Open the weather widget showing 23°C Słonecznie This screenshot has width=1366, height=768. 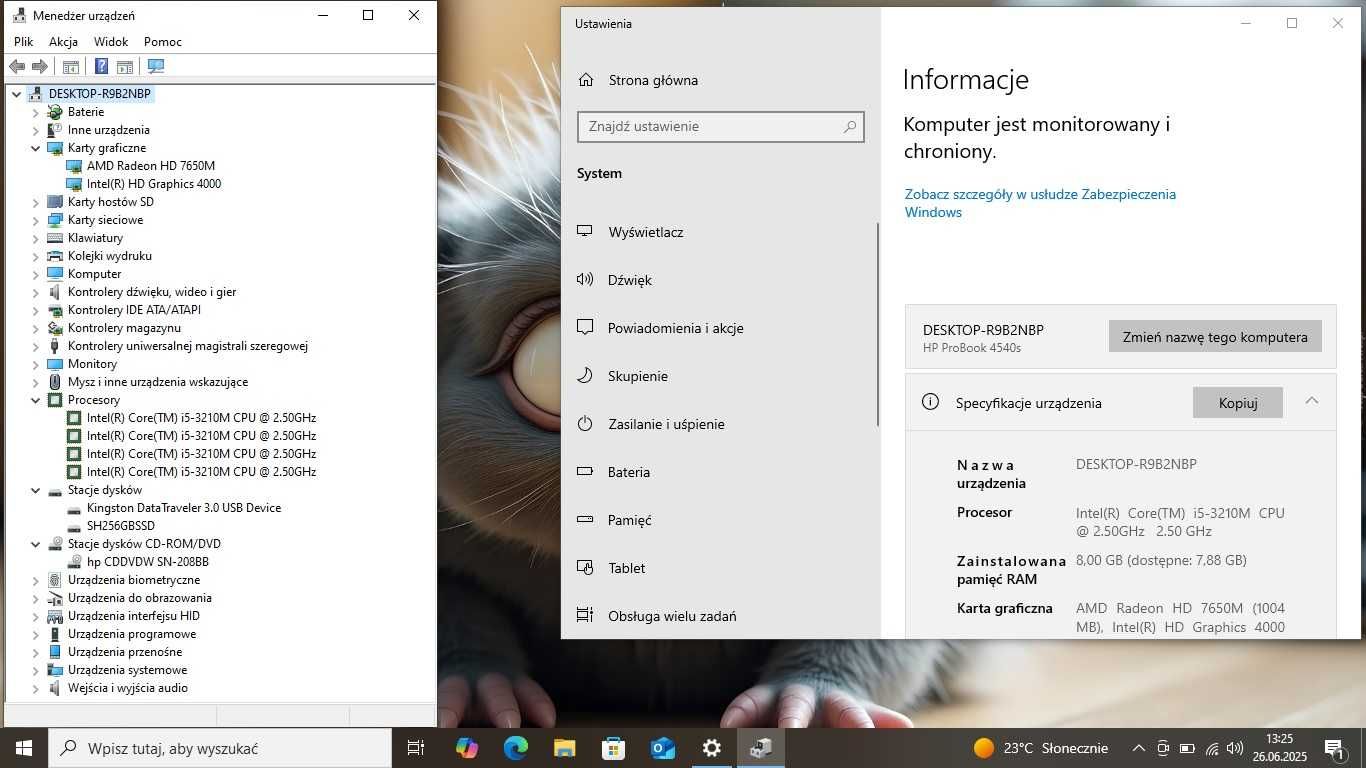(1041, 748)
